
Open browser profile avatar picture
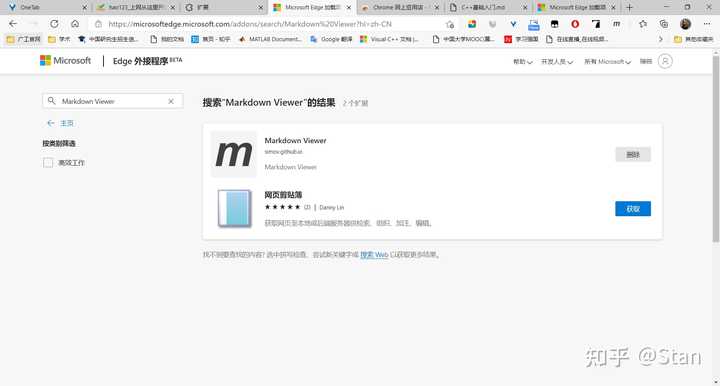tap(685, 24)
